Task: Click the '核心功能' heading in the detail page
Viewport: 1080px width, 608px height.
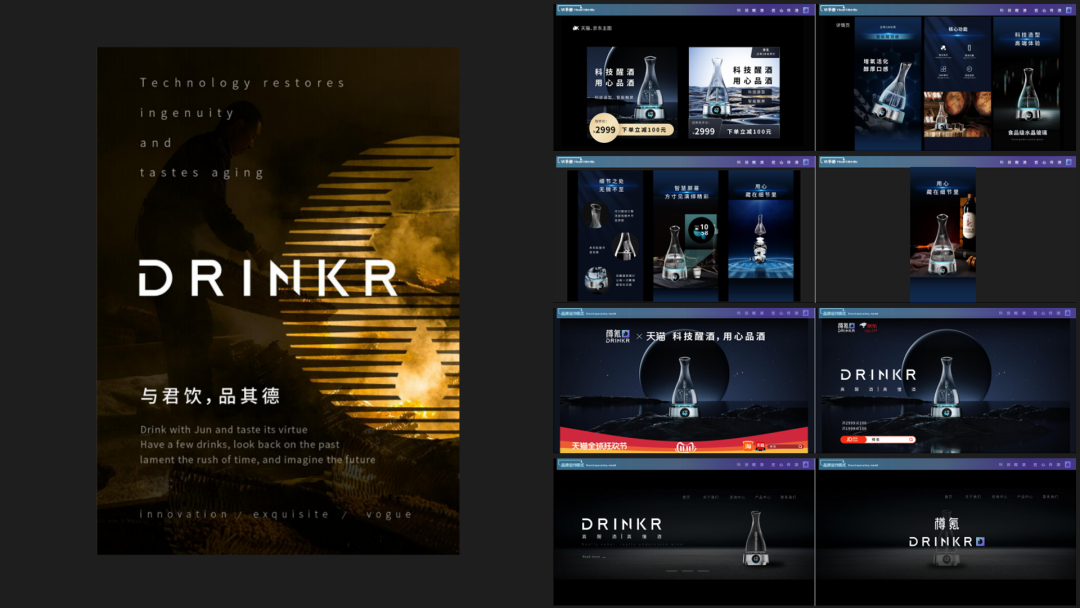Action: [x=957, y=30]
